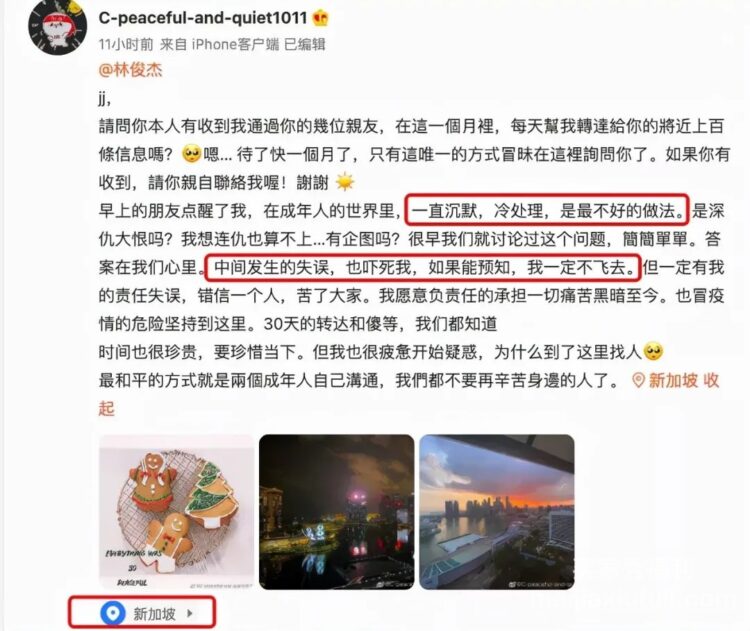Open the bottom 新加坡 location tag
This screenshot has height=631, width=750.
click(x=154, y=614)
